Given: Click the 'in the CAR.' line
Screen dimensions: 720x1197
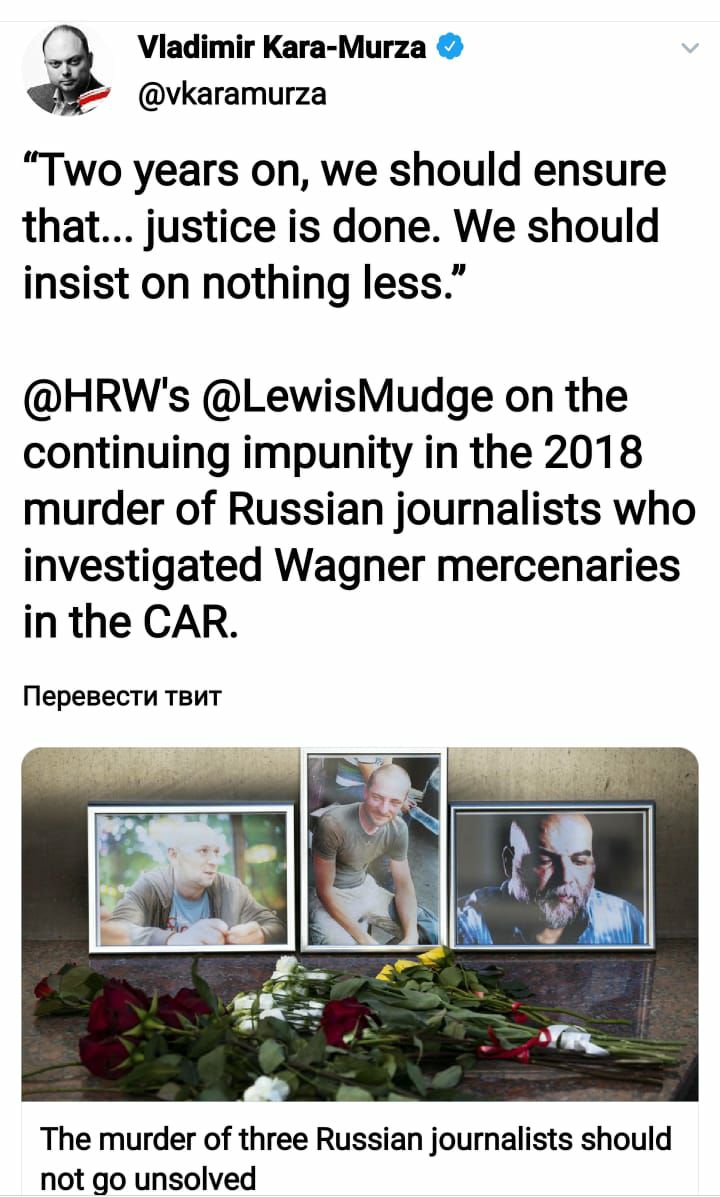Looking at the screenshot, I should click(131, 622).
